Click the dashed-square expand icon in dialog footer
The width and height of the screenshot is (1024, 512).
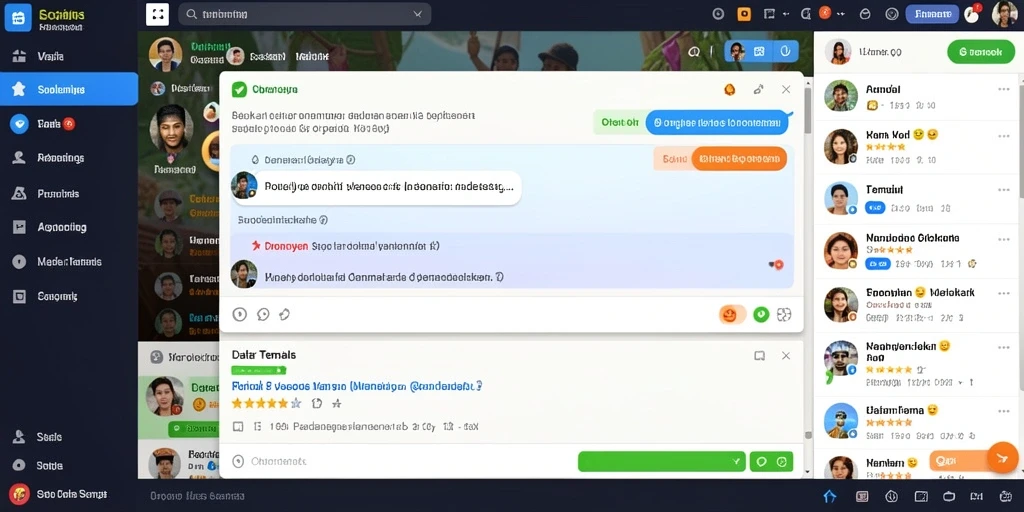point(784,315)
